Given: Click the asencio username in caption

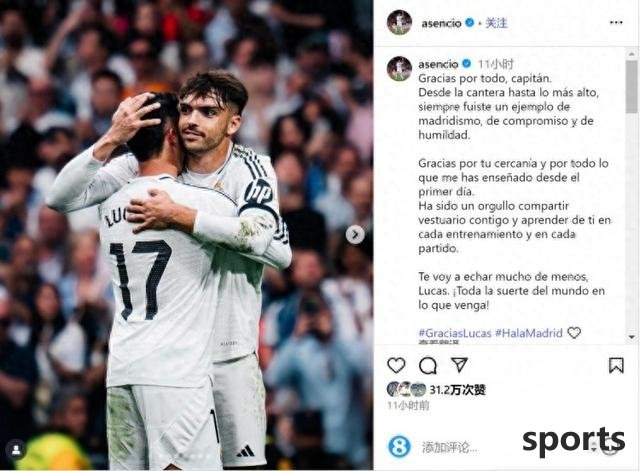Looking at the screenshot, I should 438,64.
